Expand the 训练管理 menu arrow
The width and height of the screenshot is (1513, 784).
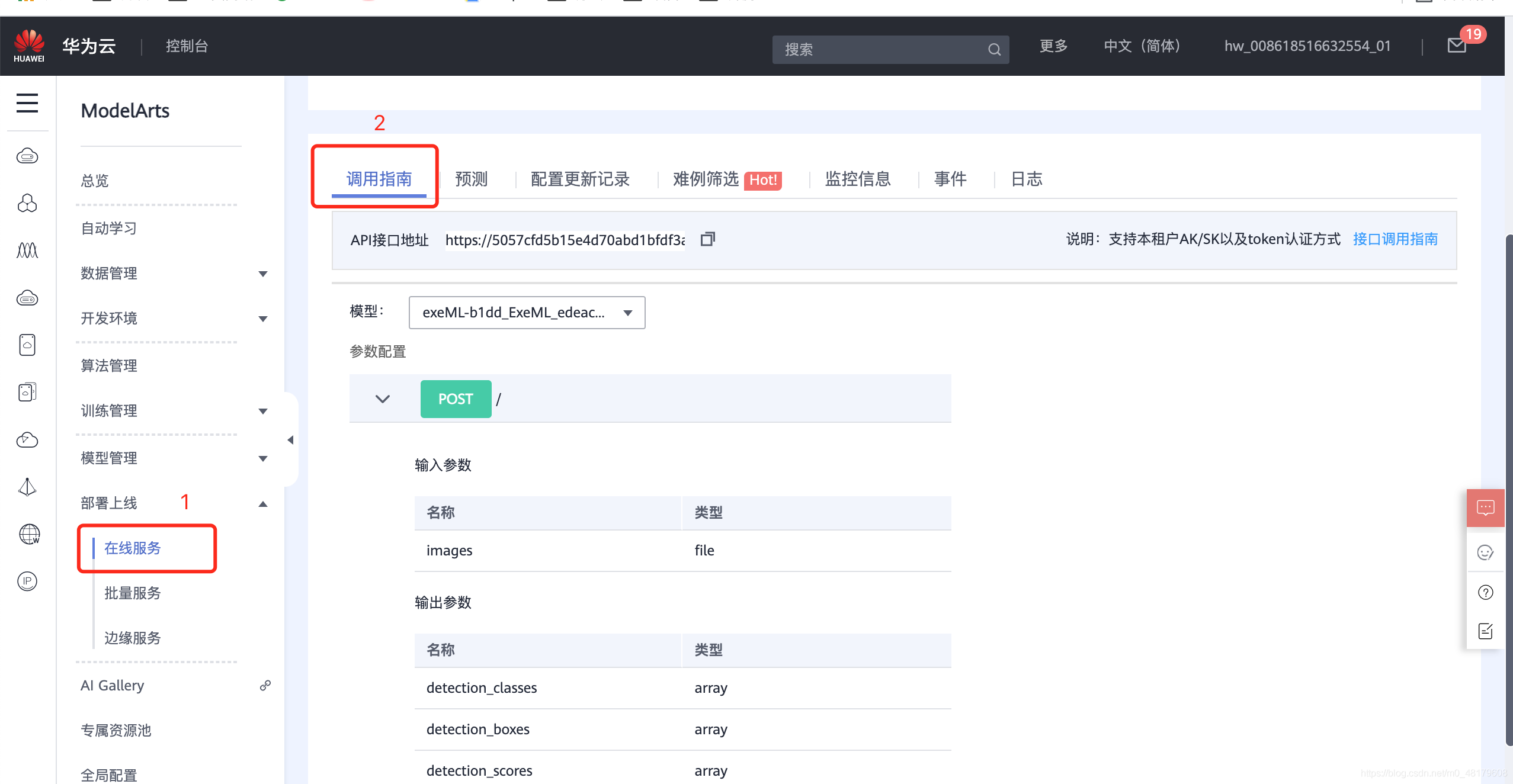(263, 411)
